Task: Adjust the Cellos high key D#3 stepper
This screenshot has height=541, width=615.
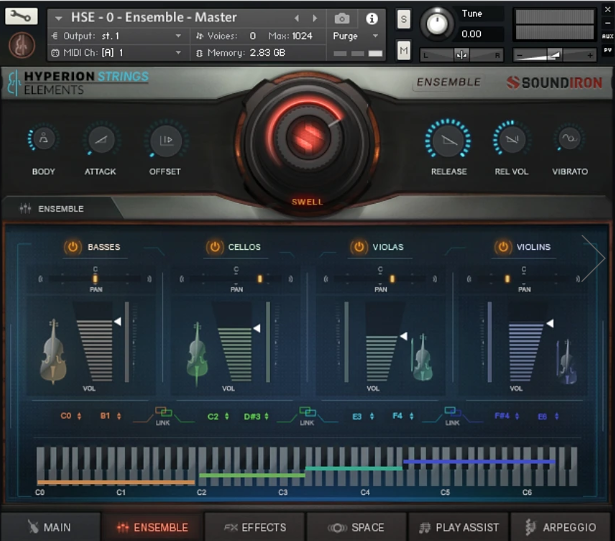Action: coord(267,416)
